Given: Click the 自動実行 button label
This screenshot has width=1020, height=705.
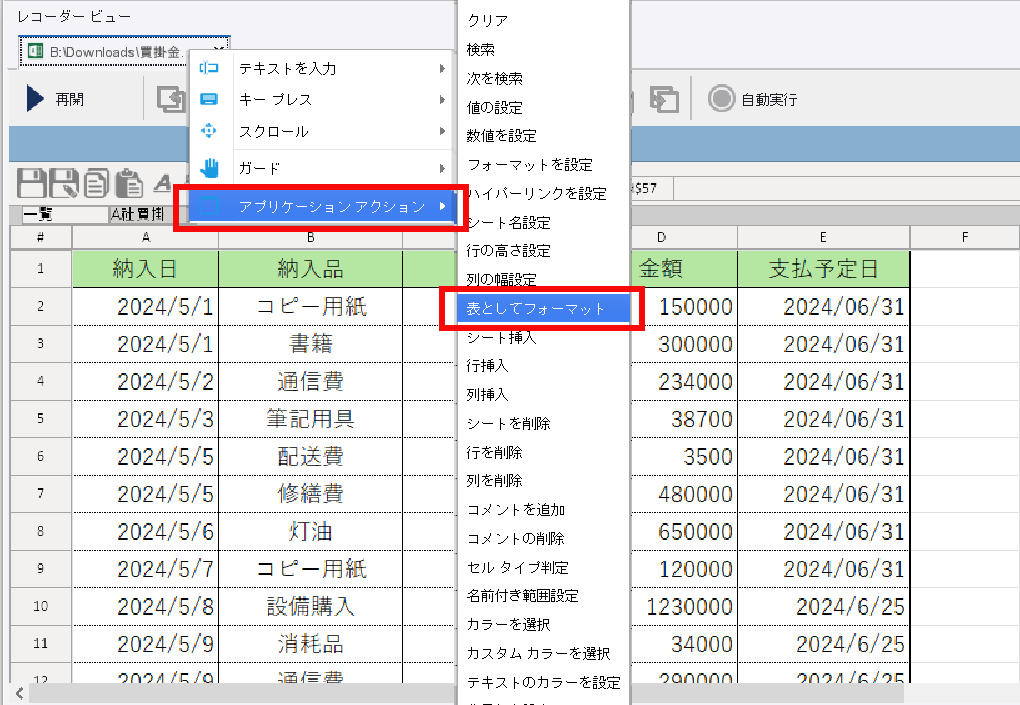Looking at the screenshot, I should [770, 100].
